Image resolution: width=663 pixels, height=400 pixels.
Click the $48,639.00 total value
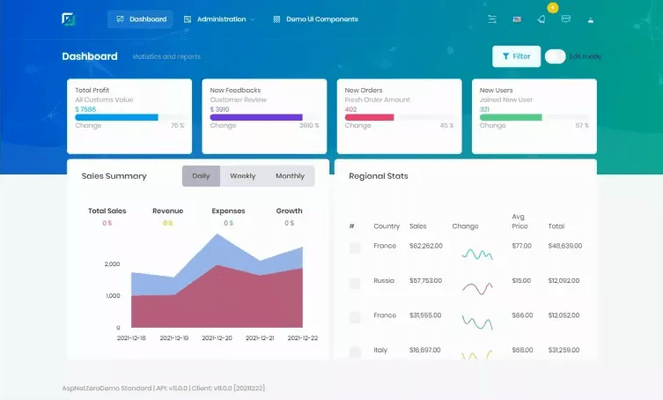[x=565, y=246]
